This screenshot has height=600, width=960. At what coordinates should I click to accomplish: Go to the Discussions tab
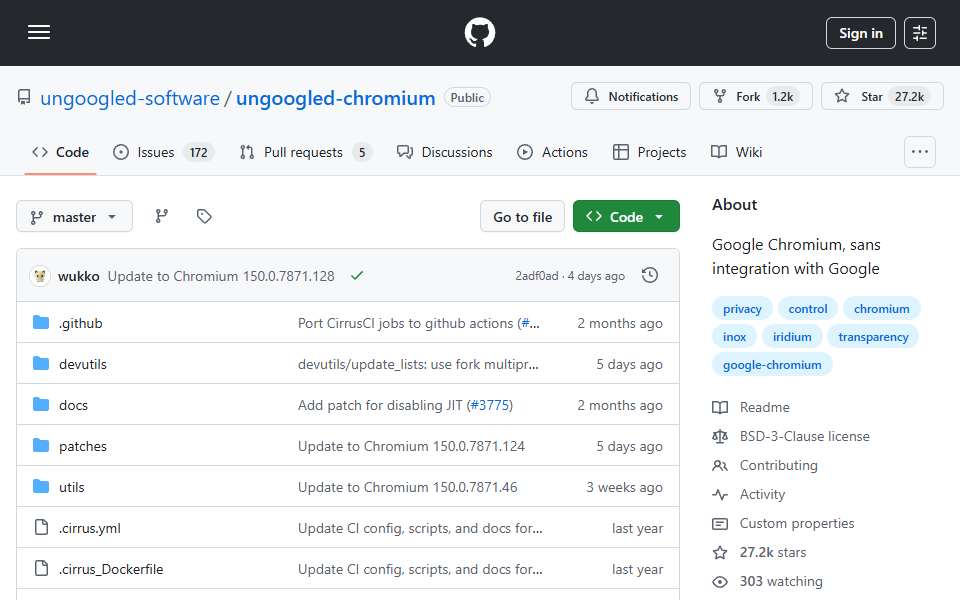coord(444,152)
